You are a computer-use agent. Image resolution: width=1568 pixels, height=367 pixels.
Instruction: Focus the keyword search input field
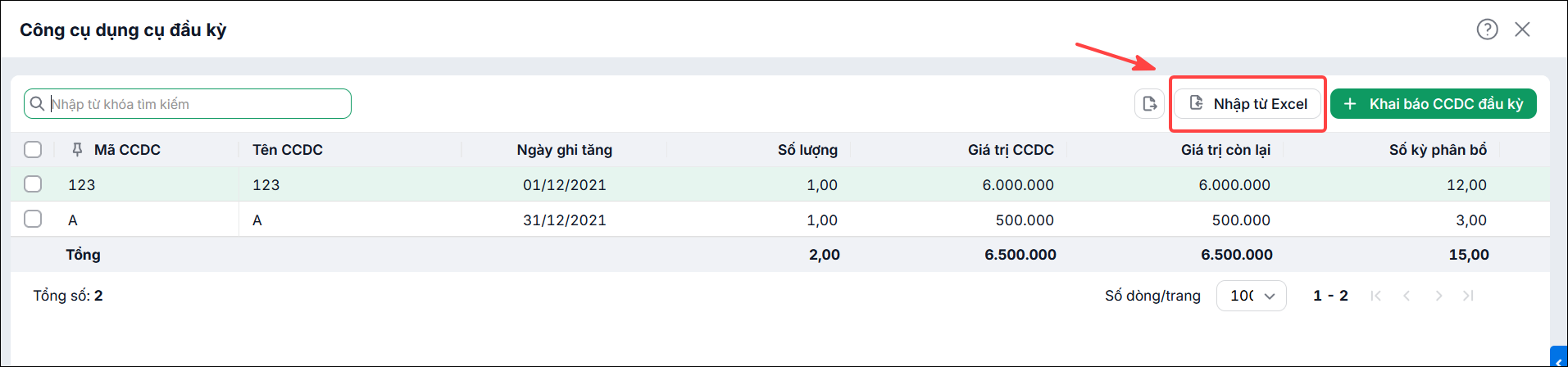(x=188, y=104)
